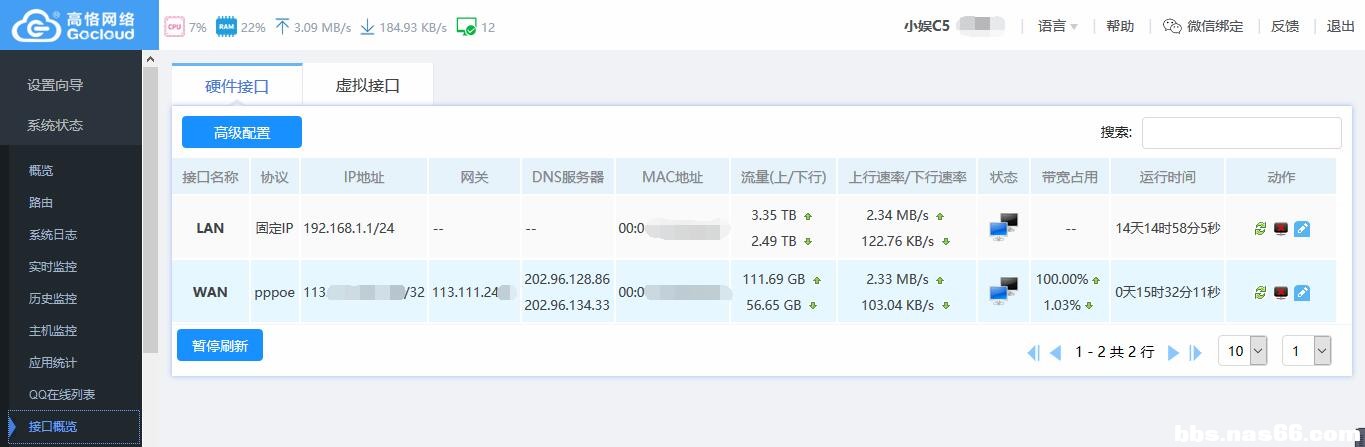Screen dimensions: 1365x447
Task: Click the LAN interface name cell
Action: coord(210,228)
